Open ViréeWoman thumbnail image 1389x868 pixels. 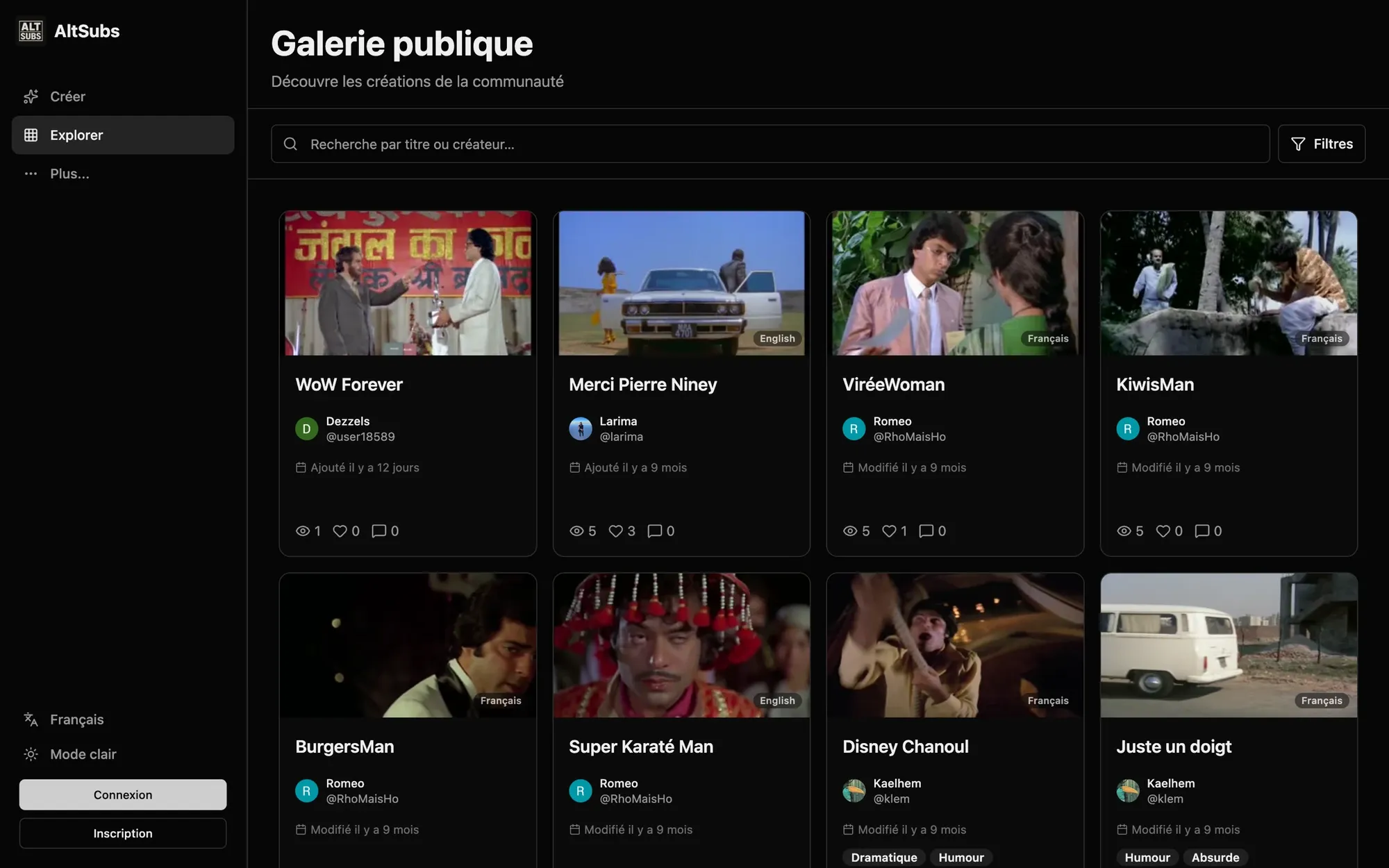point(955,283)
